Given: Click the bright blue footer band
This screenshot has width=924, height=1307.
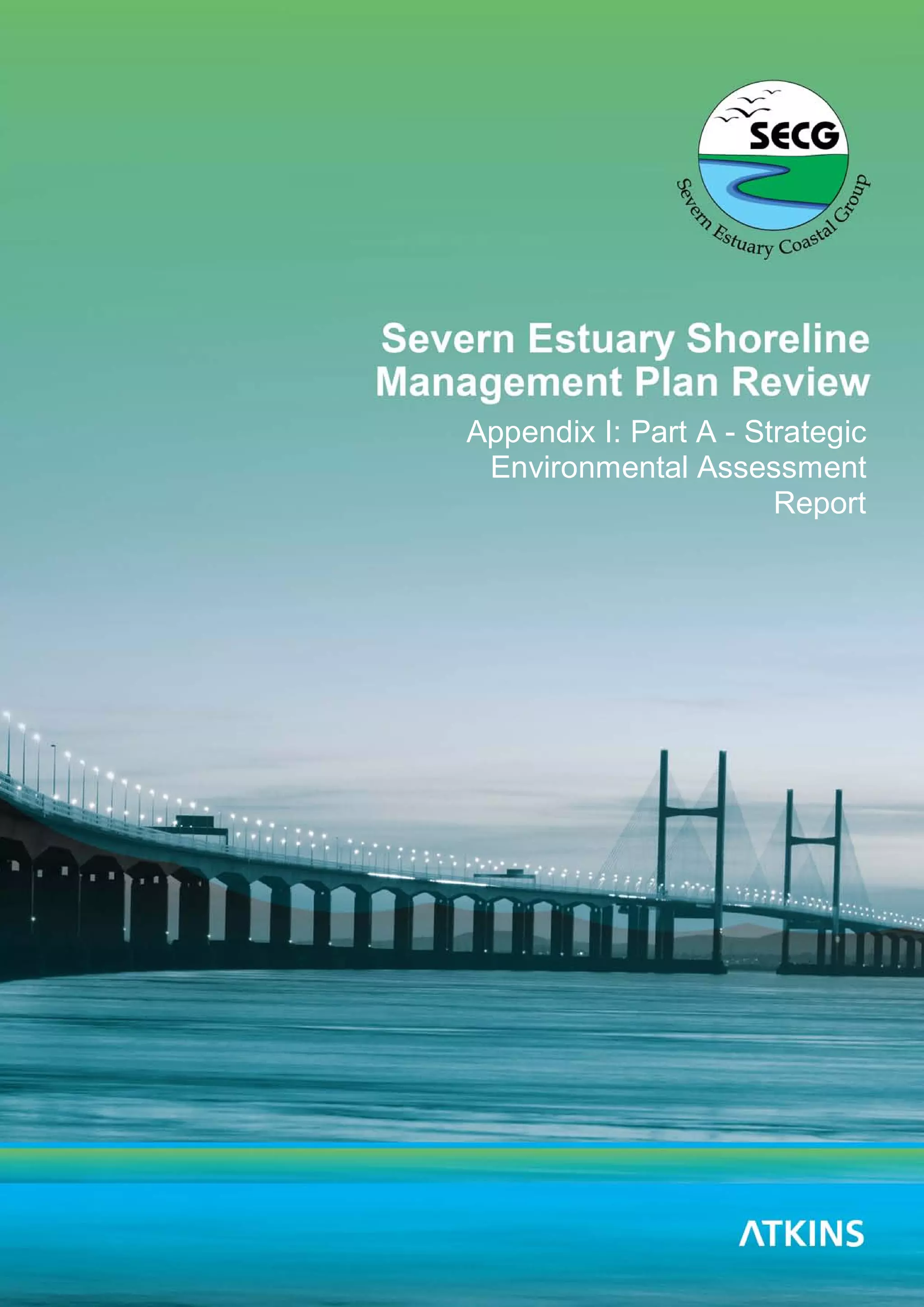Looking at the screenshot, I should tap(398, 1218).
